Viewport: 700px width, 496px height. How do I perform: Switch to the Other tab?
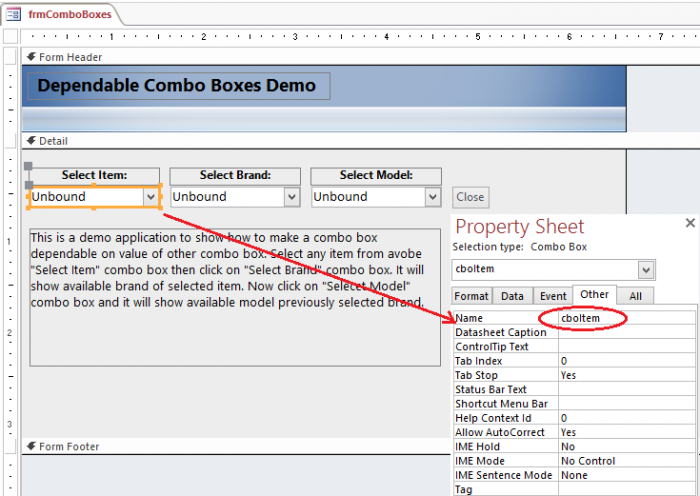[x=594, y=295]
